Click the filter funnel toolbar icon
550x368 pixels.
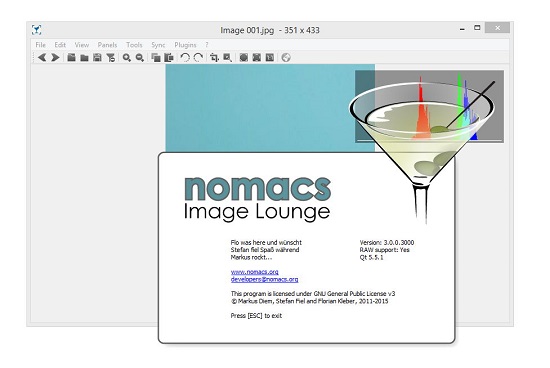[x=111, y=58]
